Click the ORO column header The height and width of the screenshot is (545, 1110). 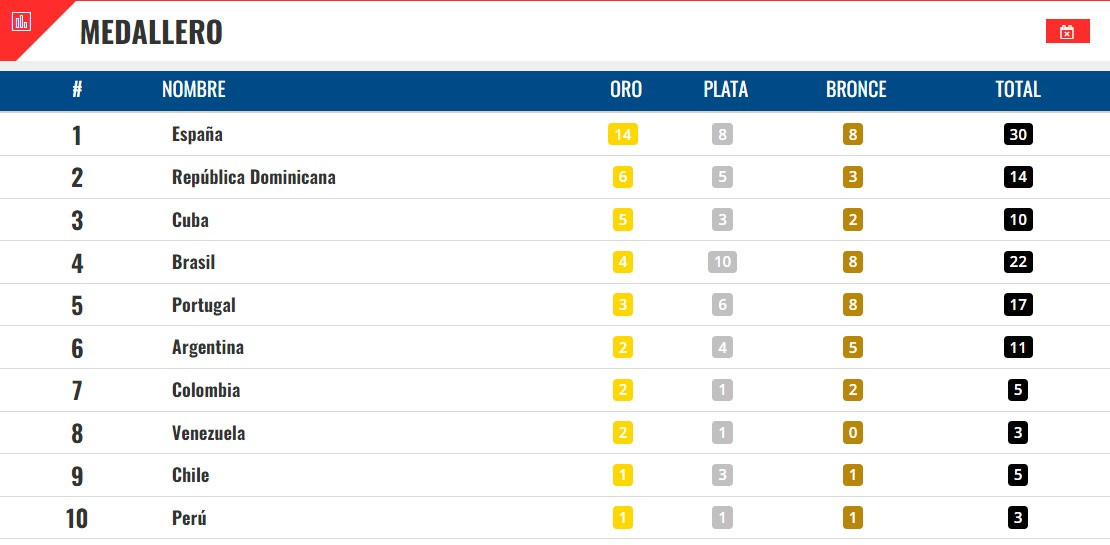[626, 89]
